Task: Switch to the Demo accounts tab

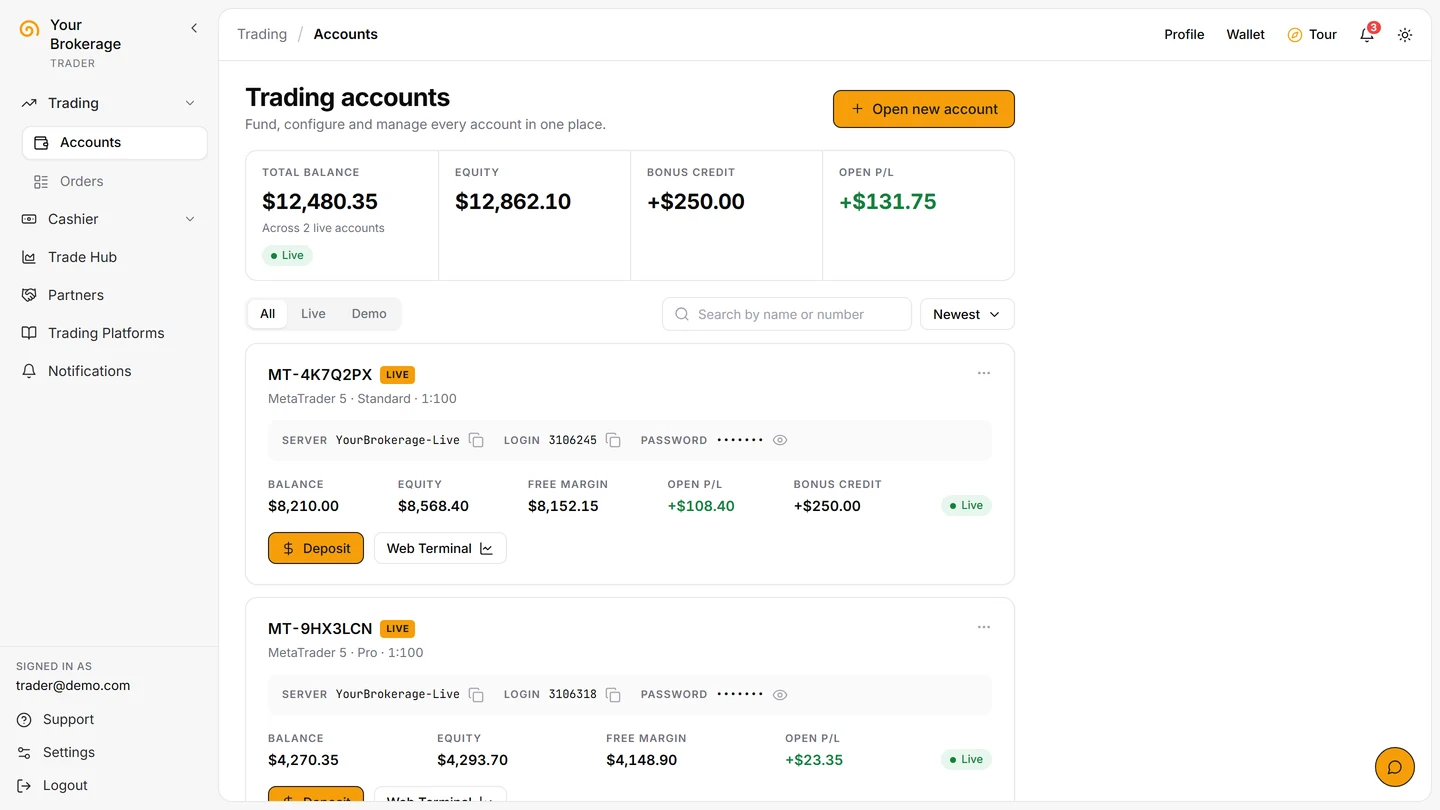Action: (369, 314)
